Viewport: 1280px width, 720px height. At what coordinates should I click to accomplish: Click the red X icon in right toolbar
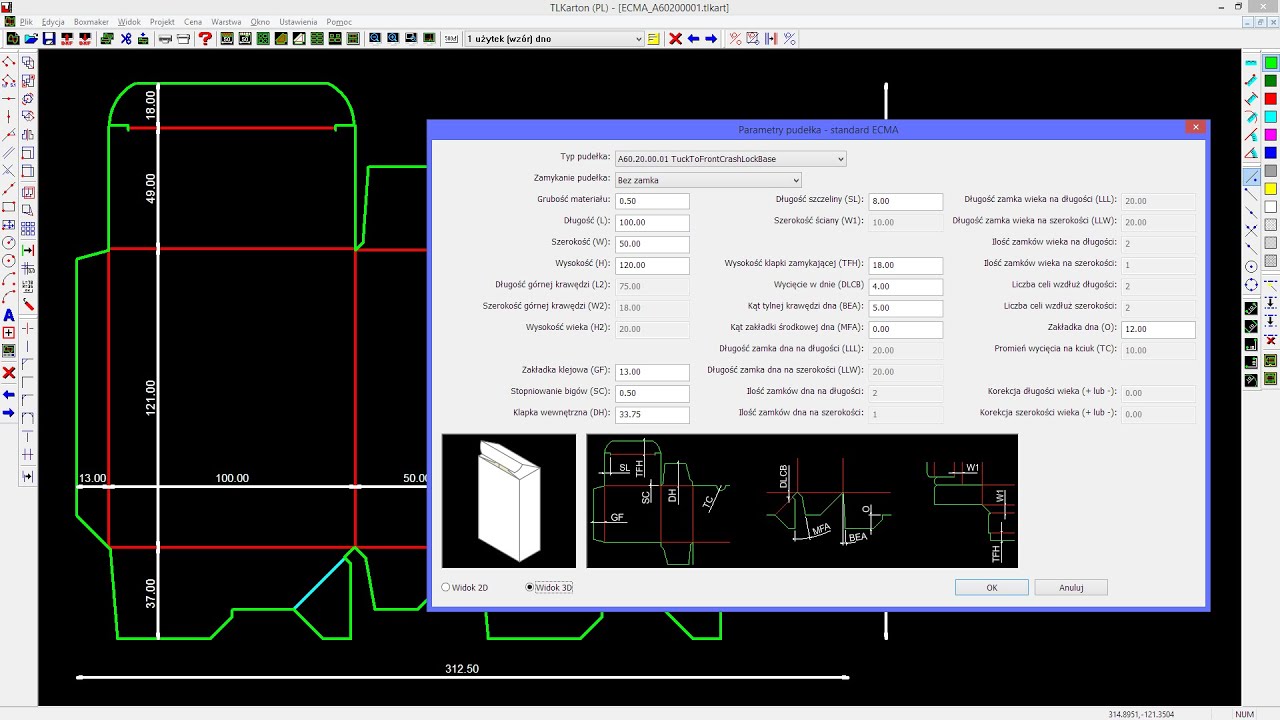[1271, 341]
